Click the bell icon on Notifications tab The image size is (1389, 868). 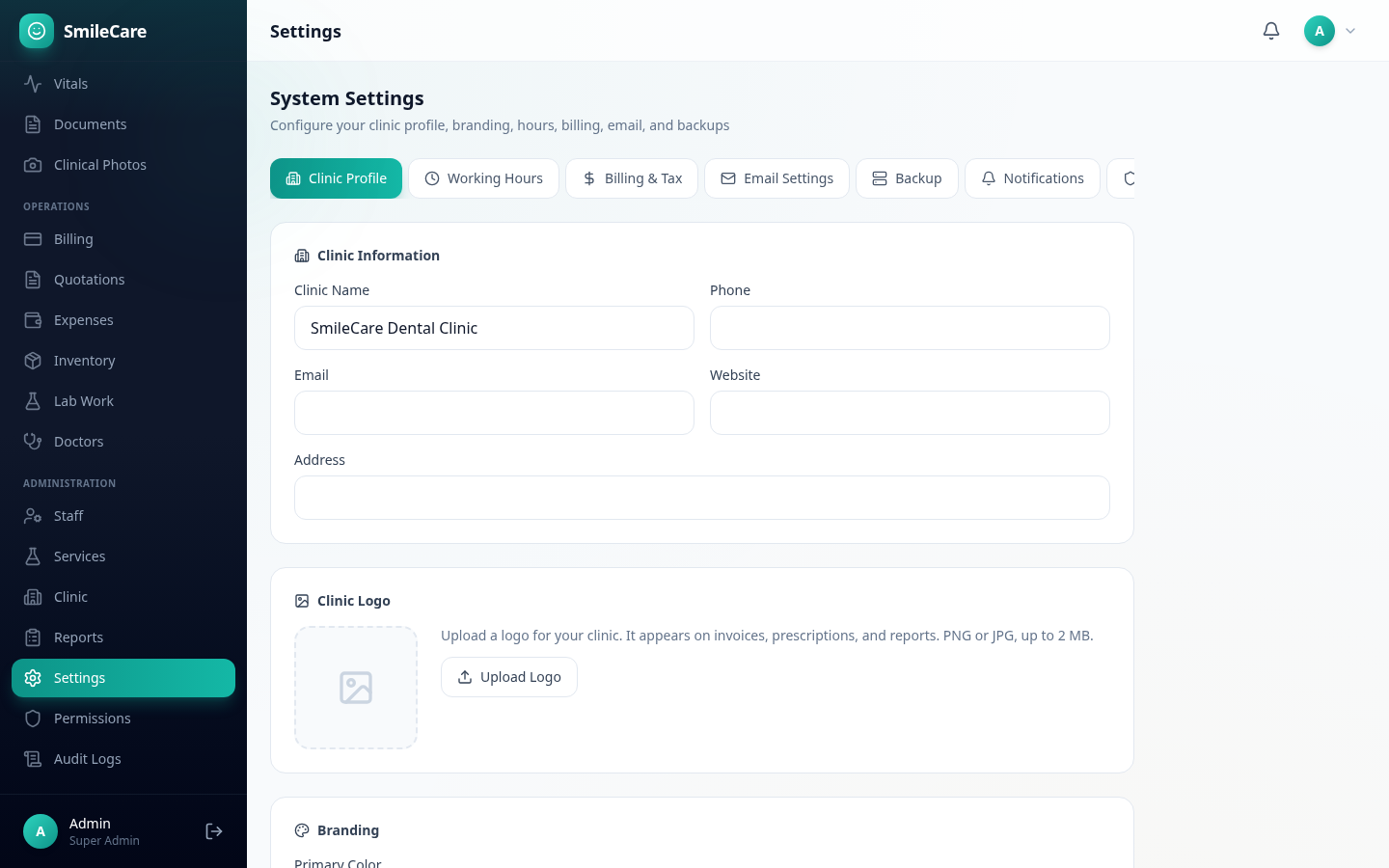tap(989, 178)
